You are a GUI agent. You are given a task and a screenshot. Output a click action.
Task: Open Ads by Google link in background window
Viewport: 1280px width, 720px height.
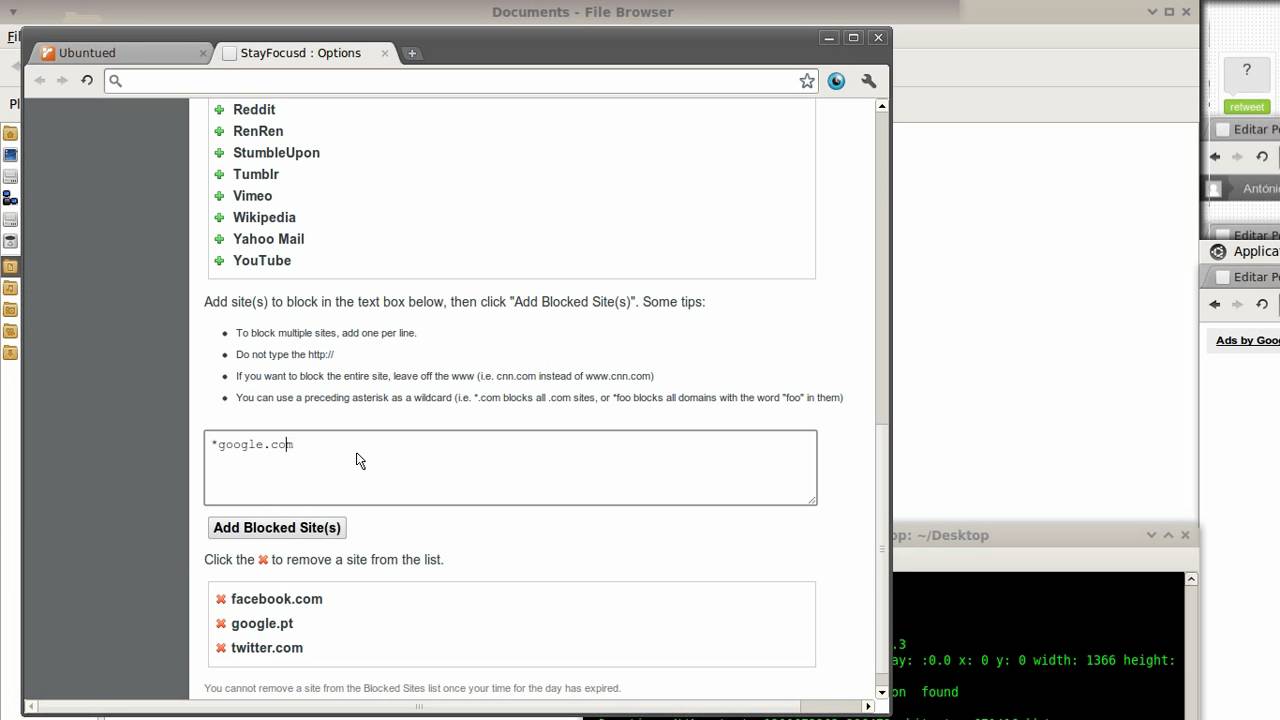(x=1247, y=340)
